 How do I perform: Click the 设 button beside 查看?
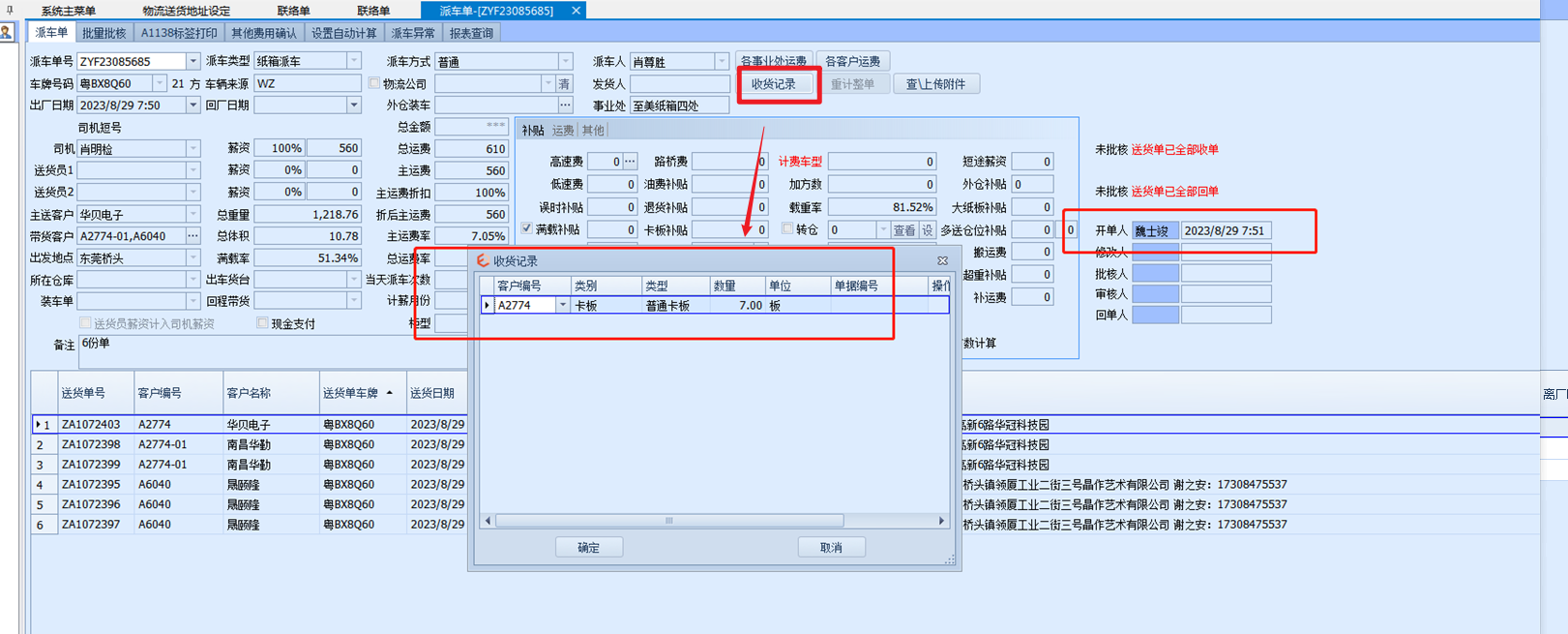coord(927,230)
